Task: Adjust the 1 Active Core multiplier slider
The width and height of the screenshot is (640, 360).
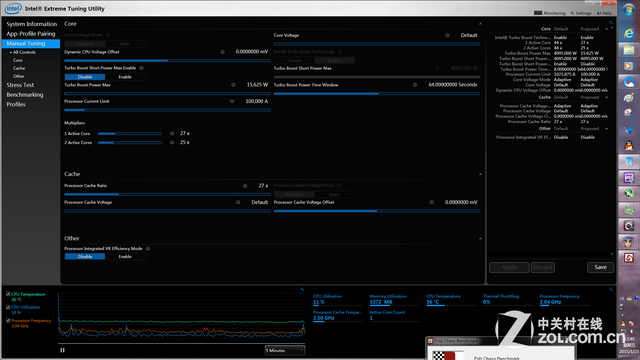Action: (x=130, y=133)
